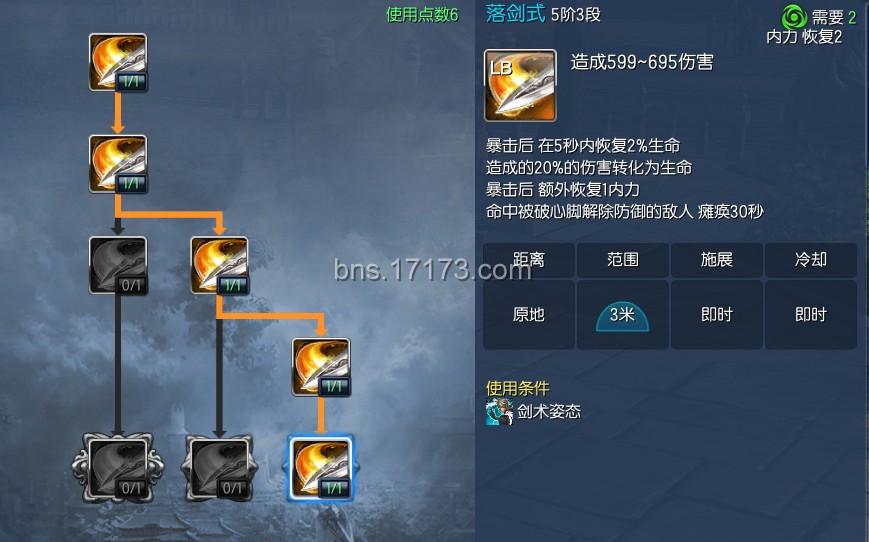The width and height of the screenshot is (869, 542).
Task: Click the 范围 column header
Action: point(622,259)
